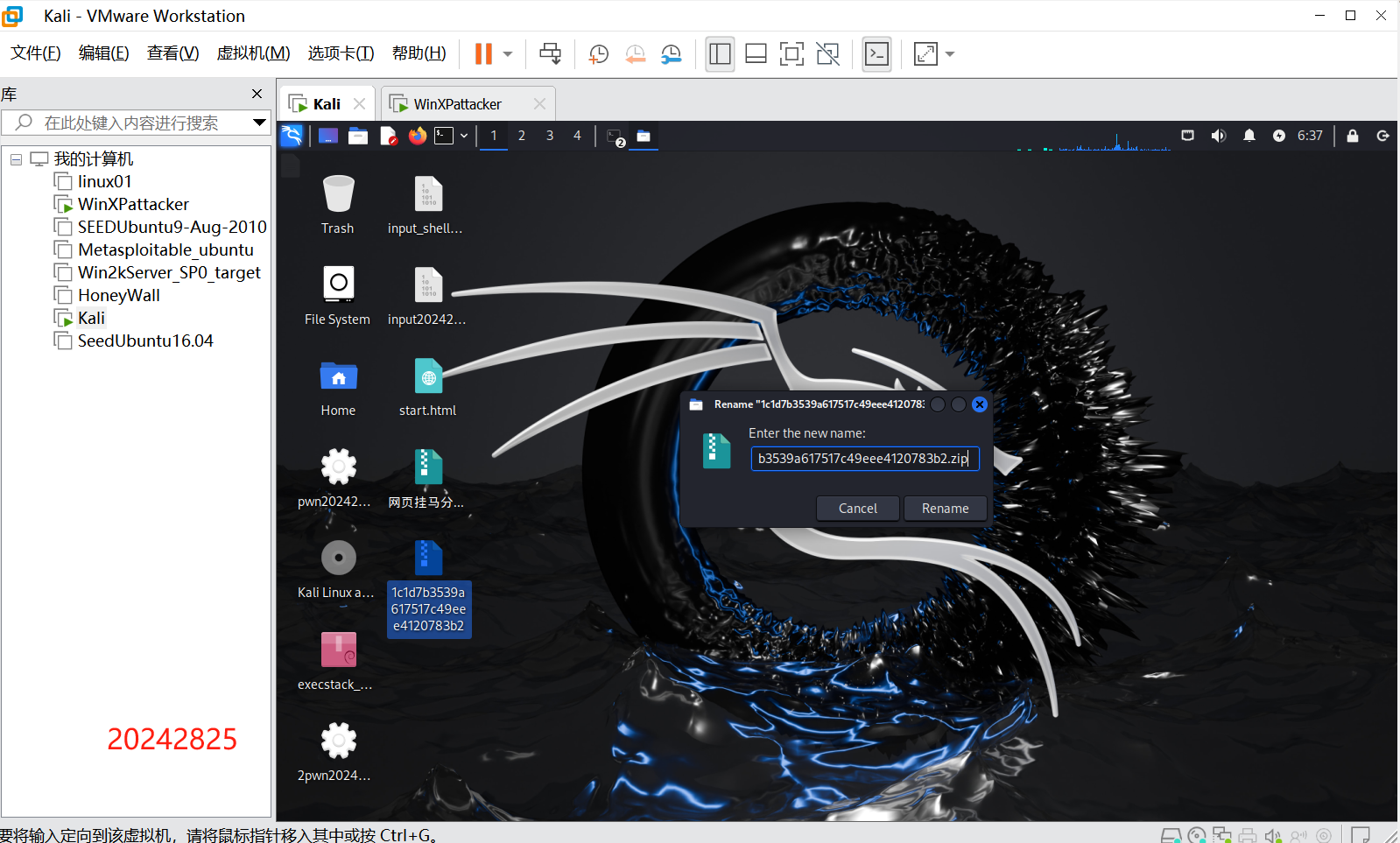
Task: Click the VMware network adapter status icon
Action: pyautogui.click(x=1222, y=836)
